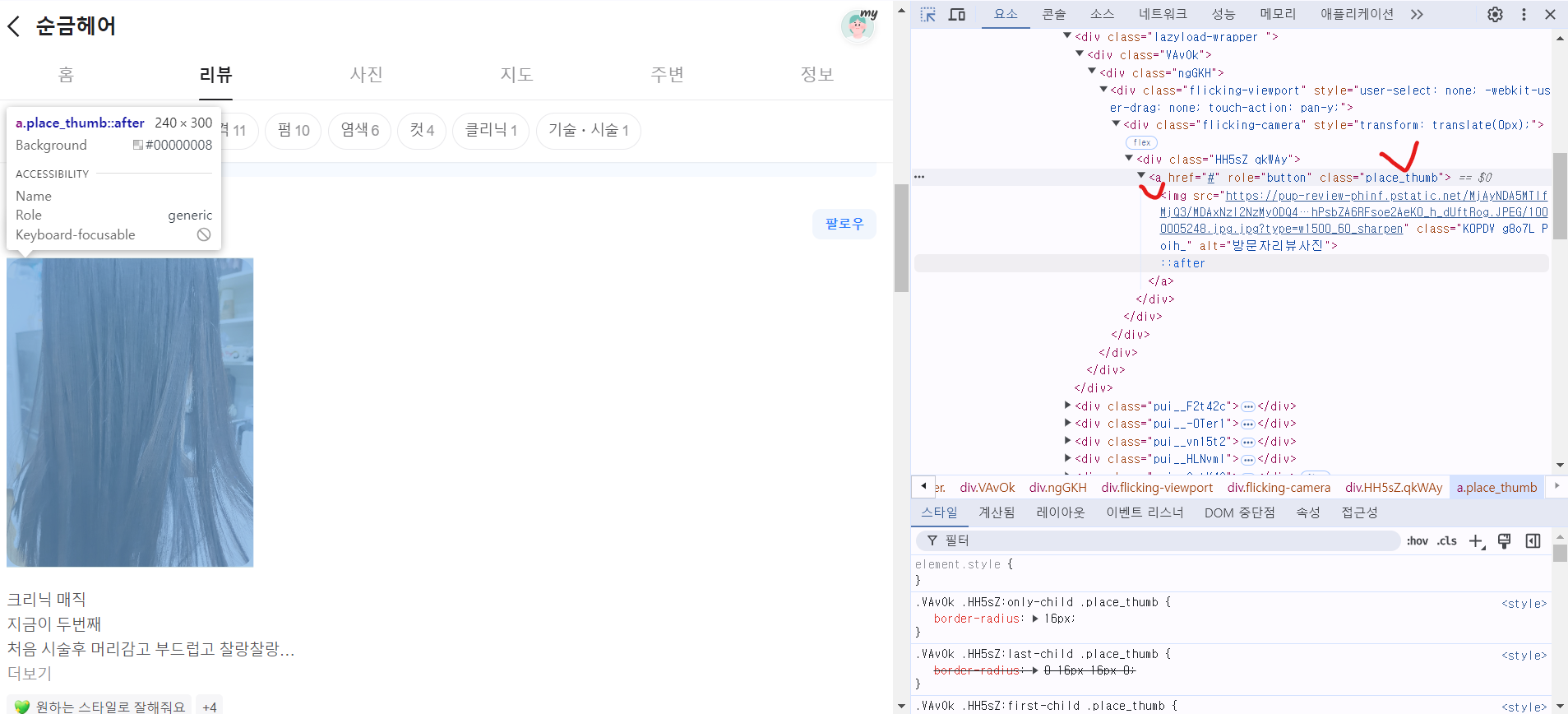Collapse the lazyload-wrapper div node

pos(1067,36)
